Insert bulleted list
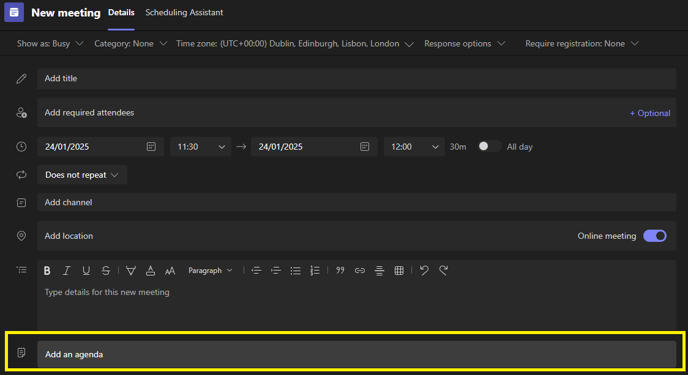The height and width of the screenshot is (375, 688). click(x=295, y=271)
